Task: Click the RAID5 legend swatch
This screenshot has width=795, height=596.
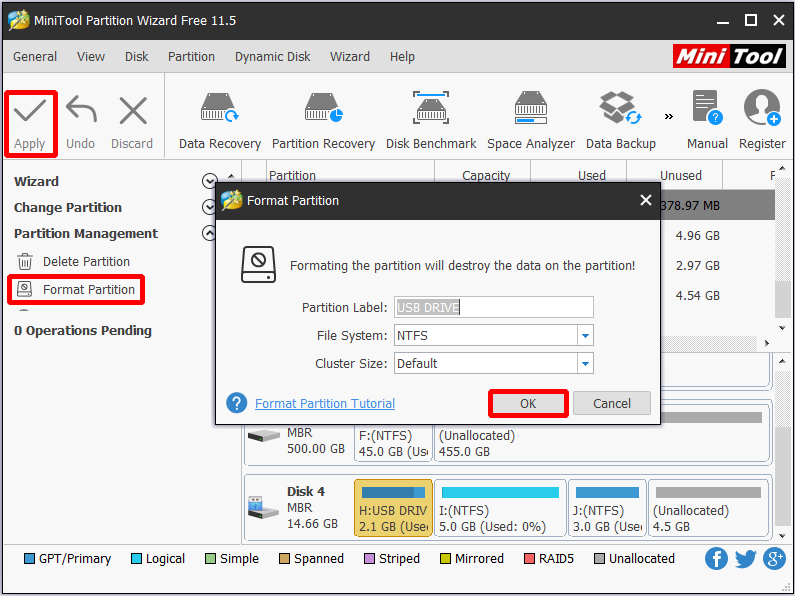Action: point(529,558)
